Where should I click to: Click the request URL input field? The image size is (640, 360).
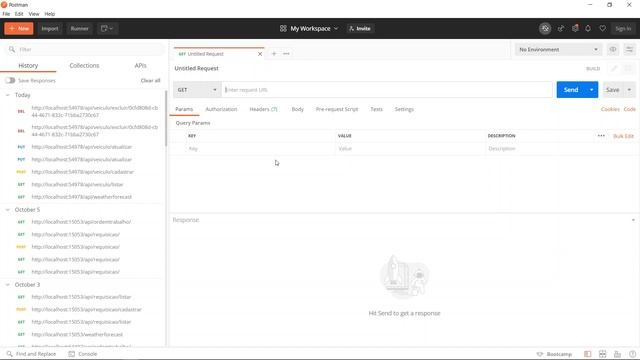point(387,90)
